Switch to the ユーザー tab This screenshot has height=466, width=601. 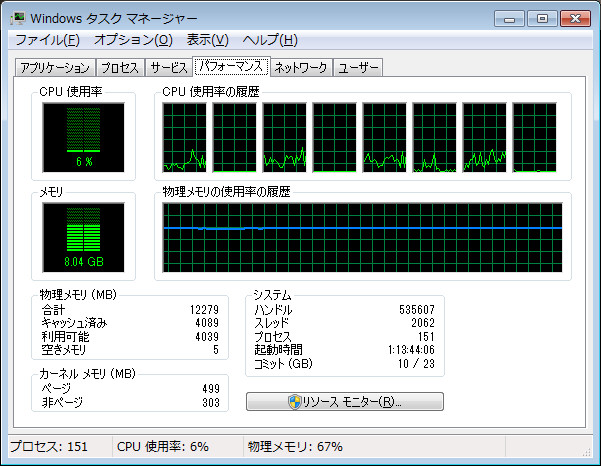358,68
